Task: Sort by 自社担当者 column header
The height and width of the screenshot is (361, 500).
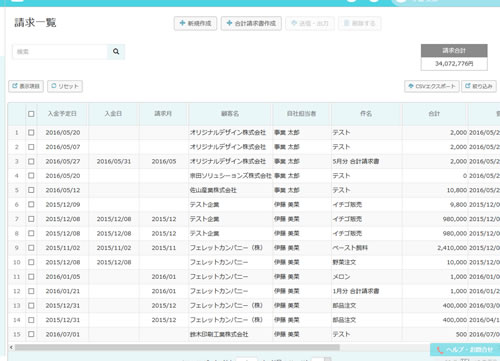Action: pos(302,114)
